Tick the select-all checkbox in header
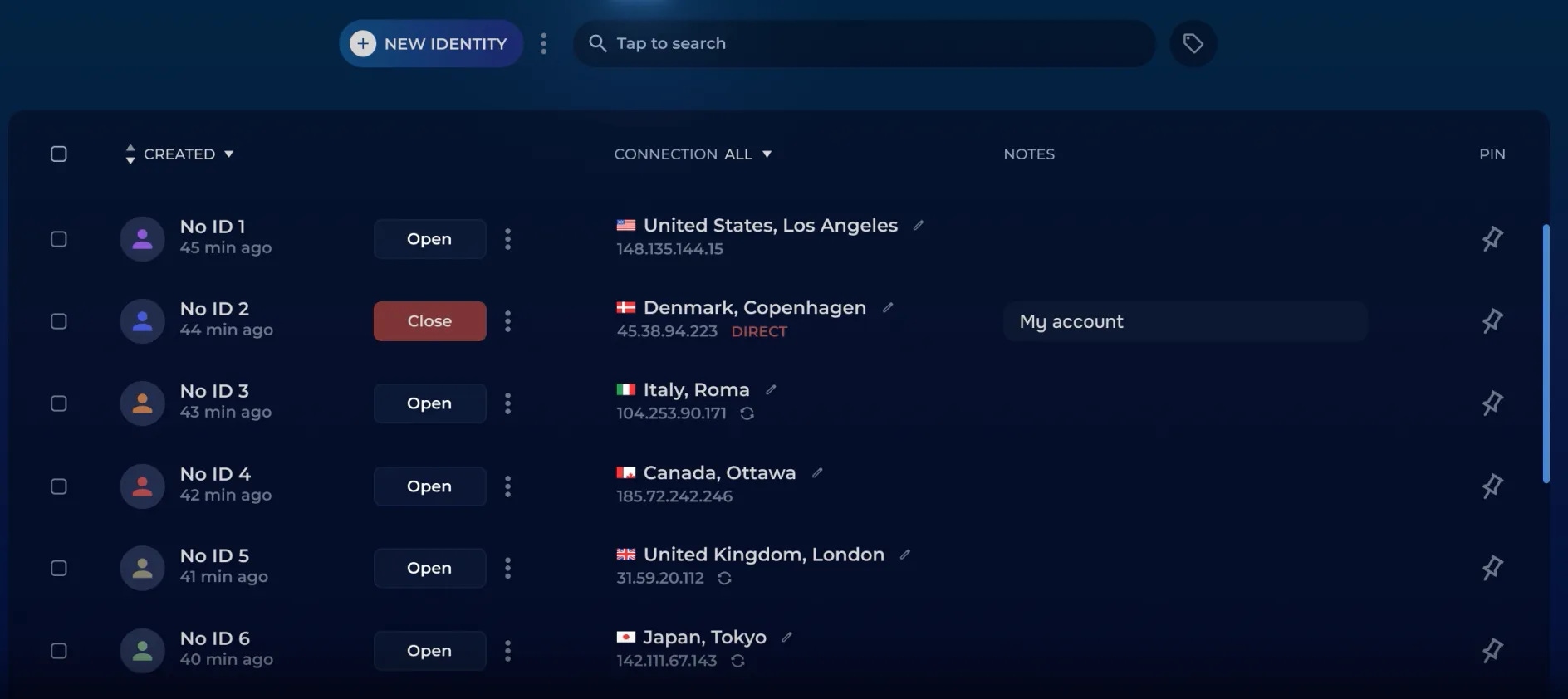Viewport: 1568px width, 699px height. (59, 154)
